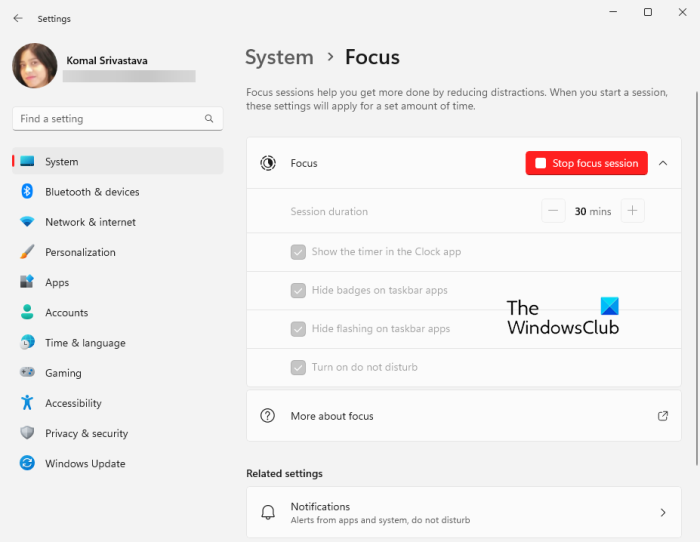Screen dimensions: 700x542
Task: Select Time & language in sidebar
Action: 85,343
